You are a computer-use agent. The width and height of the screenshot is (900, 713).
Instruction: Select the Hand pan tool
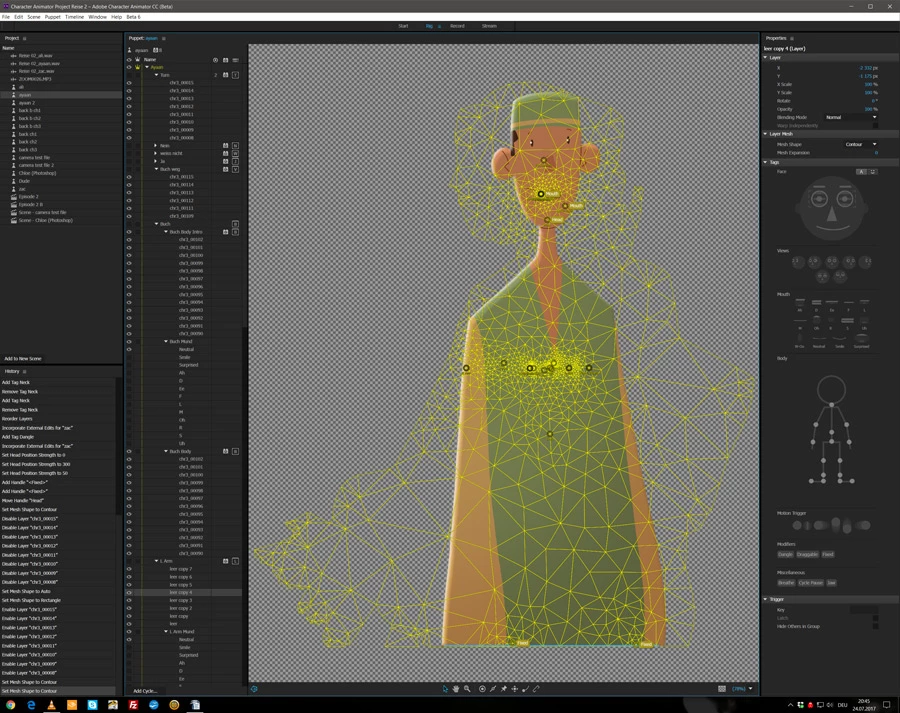(x=456, y=689)
